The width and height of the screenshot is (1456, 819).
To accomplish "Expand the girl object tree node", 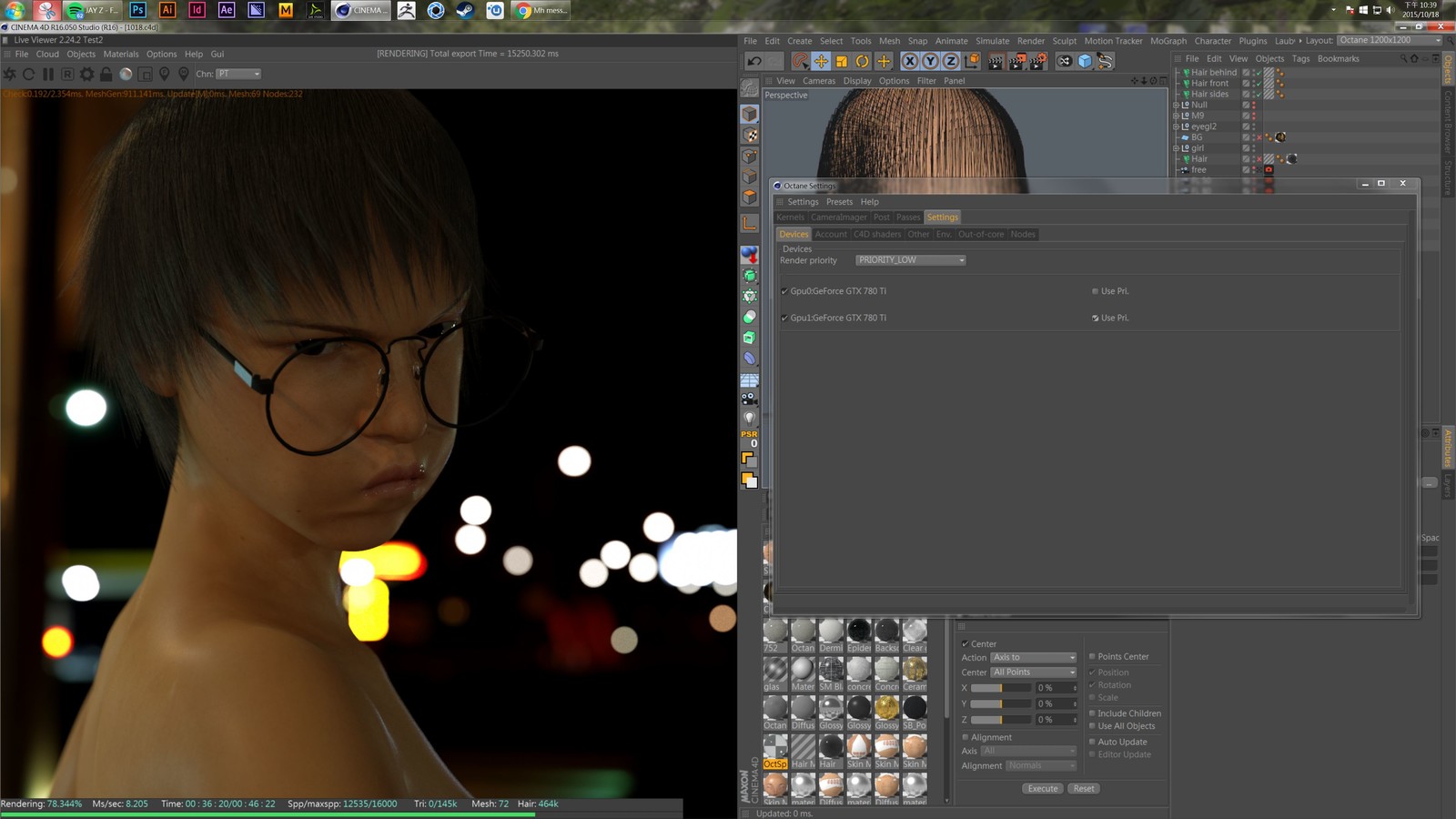I will click(1176, 148).
